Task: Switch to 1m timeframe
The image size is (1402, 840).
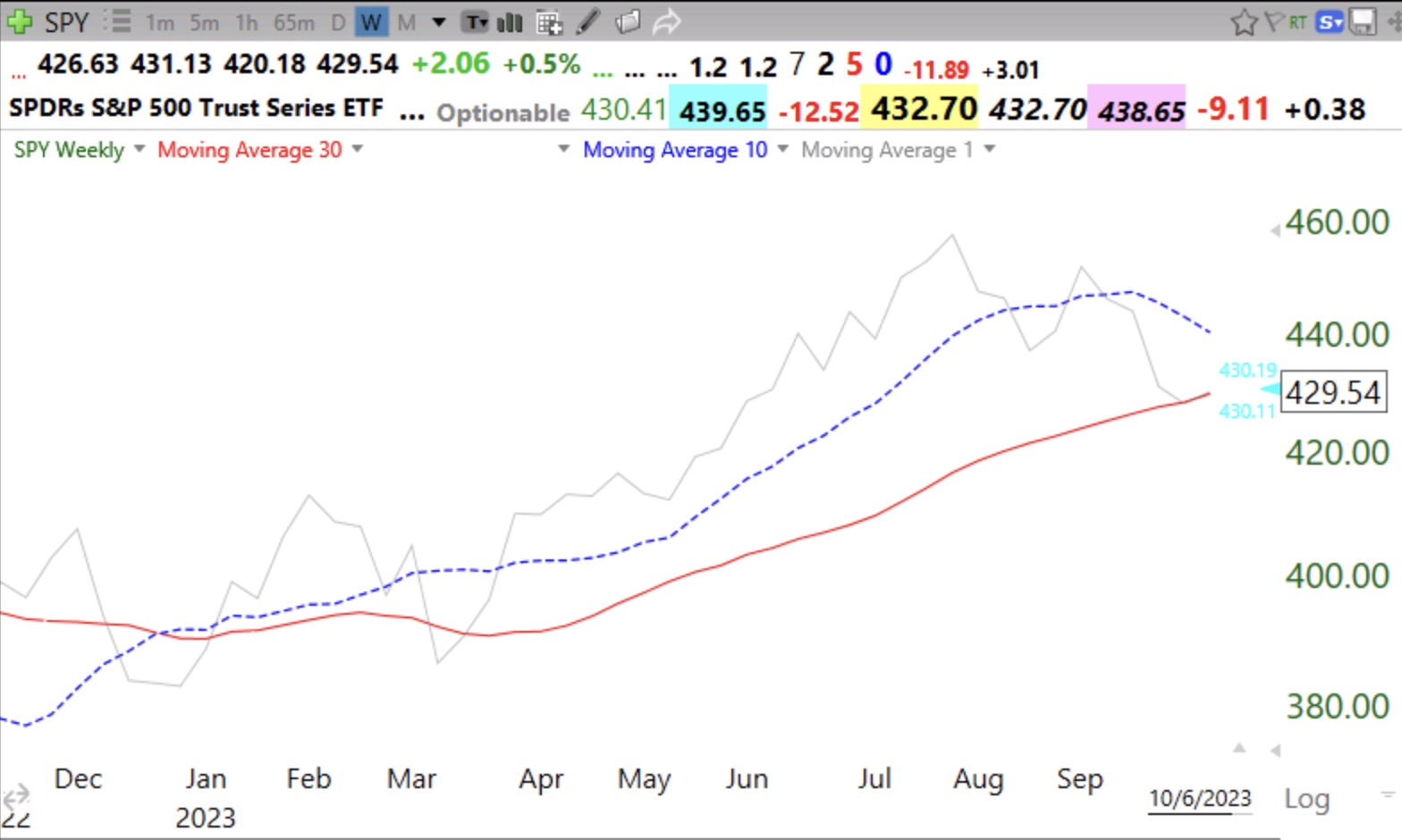Action: [160, 22]
